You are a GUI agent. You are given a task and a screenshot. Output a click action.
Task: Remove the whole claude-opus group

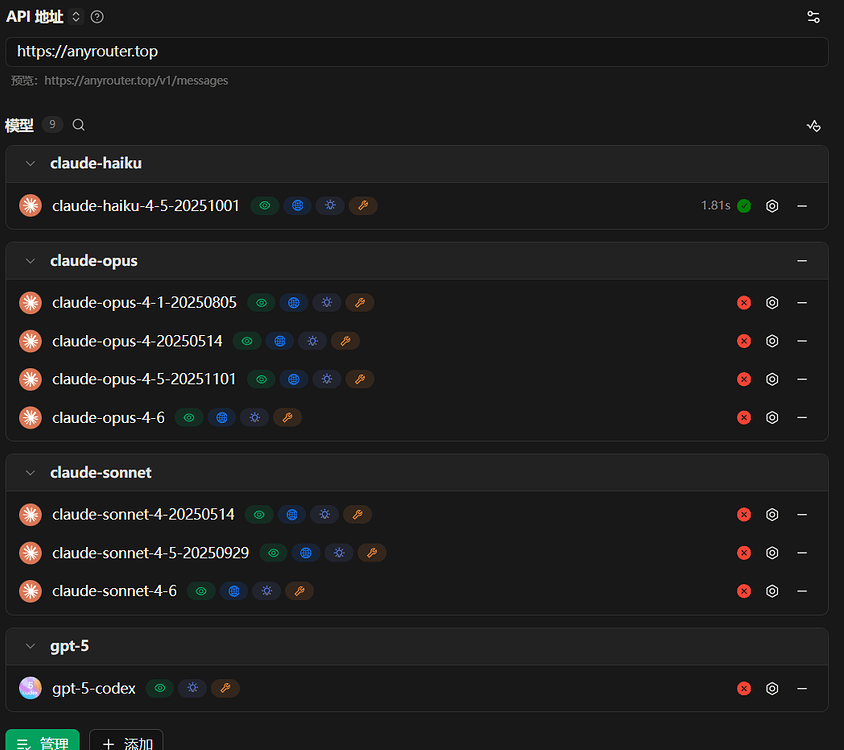(802, 261)
